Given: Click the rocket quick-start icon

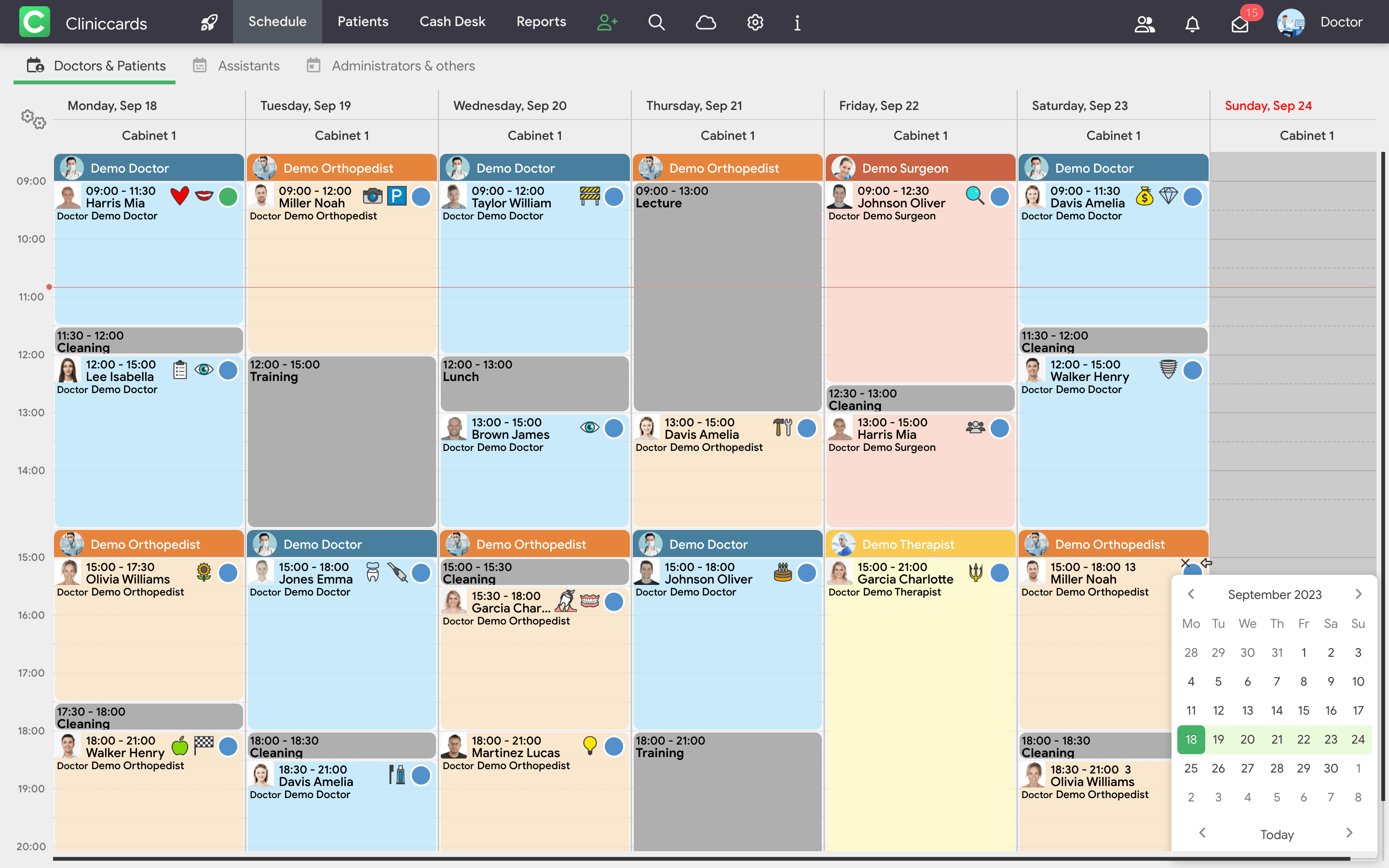Looking at the screenshot, I should pos(209,22).
